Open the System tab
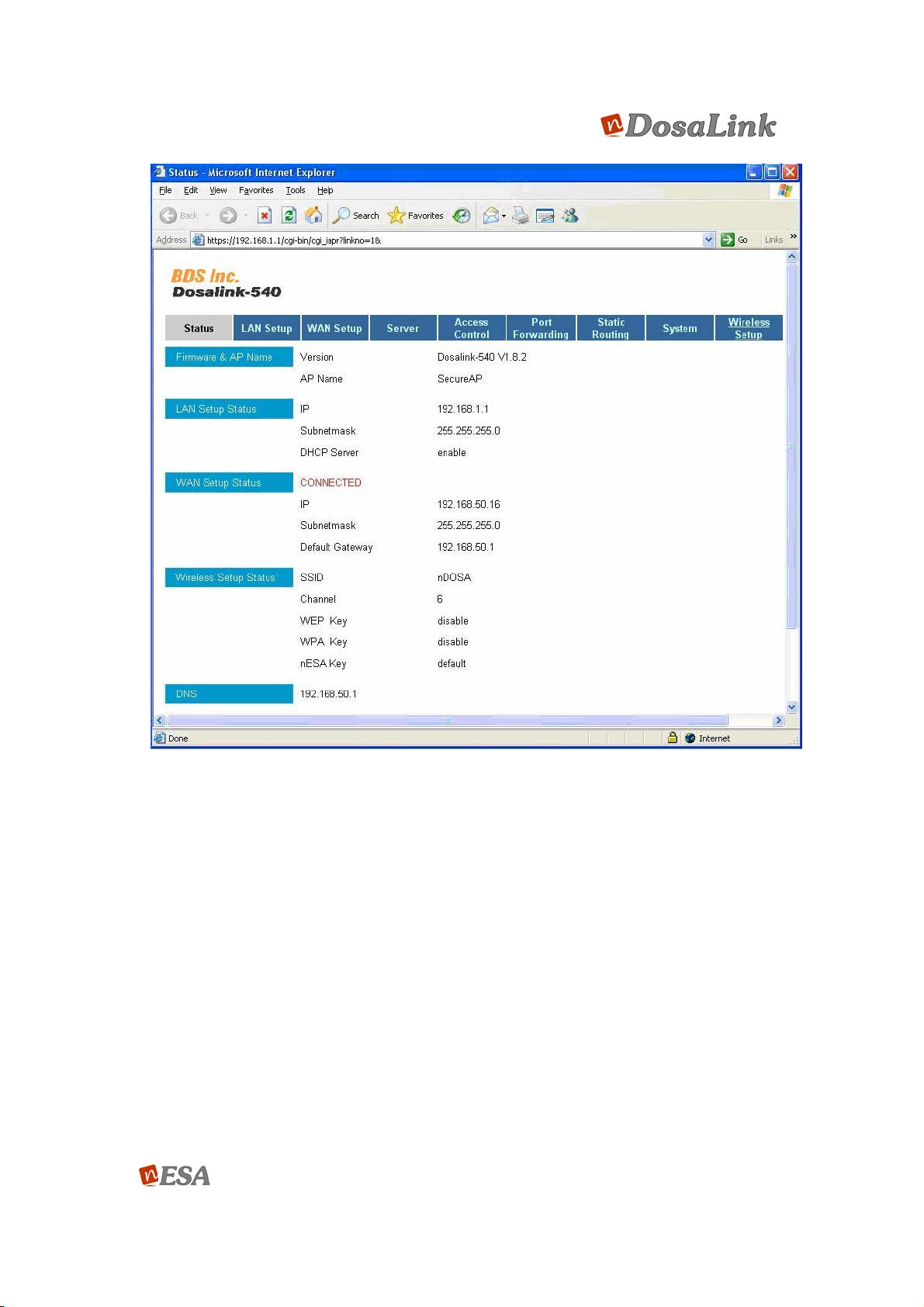Image resolution: width=924 pixels, height=1307 pixels. point(680,328)
